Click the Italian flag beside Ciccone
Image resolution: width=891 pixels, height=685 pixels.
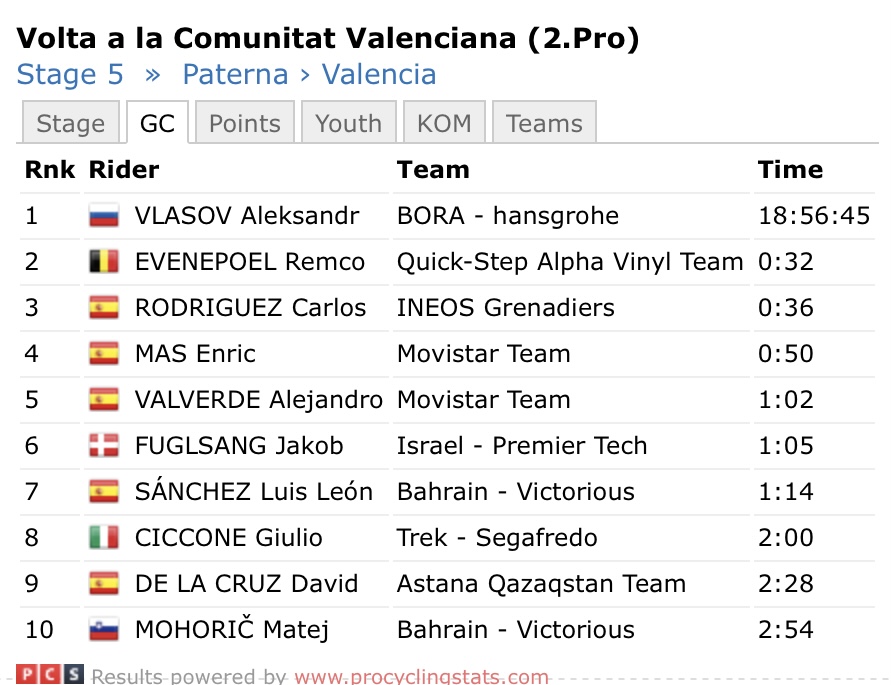pyautogui.click(x=104, y=538)
